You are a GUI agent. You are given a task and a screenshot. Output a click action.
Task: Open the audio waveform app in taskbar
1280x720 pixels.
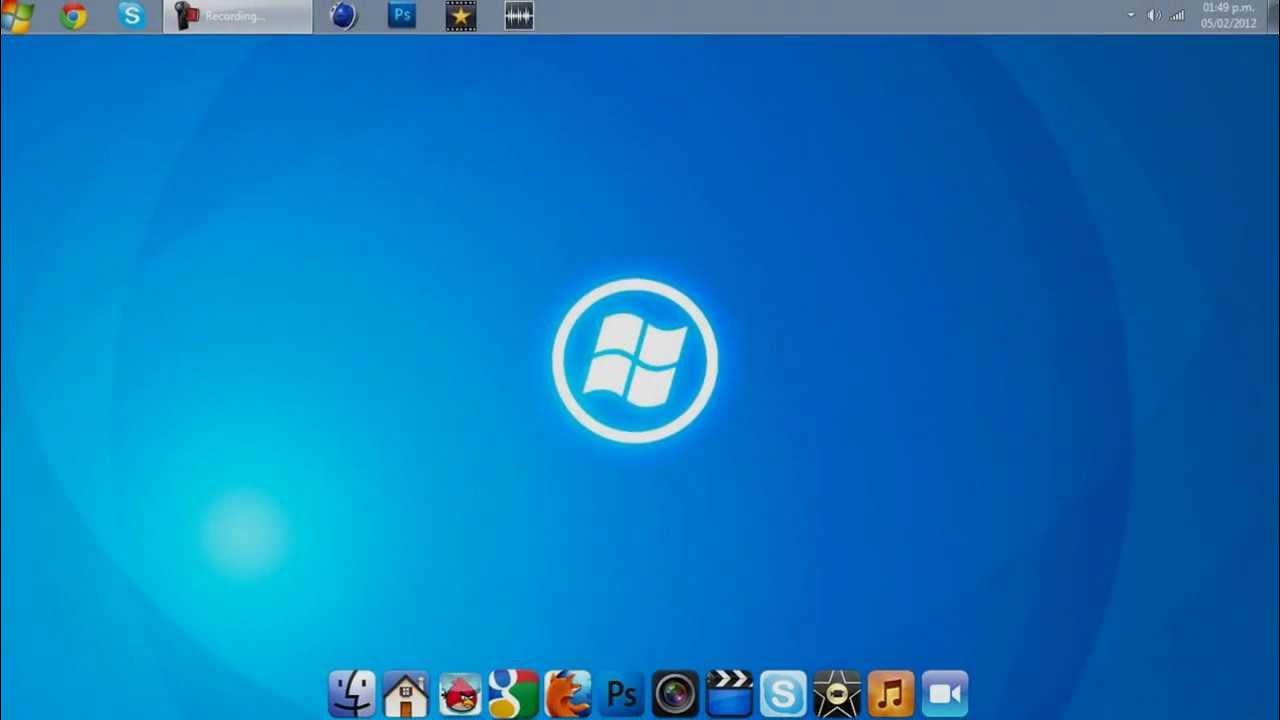[x=519, y=16]
